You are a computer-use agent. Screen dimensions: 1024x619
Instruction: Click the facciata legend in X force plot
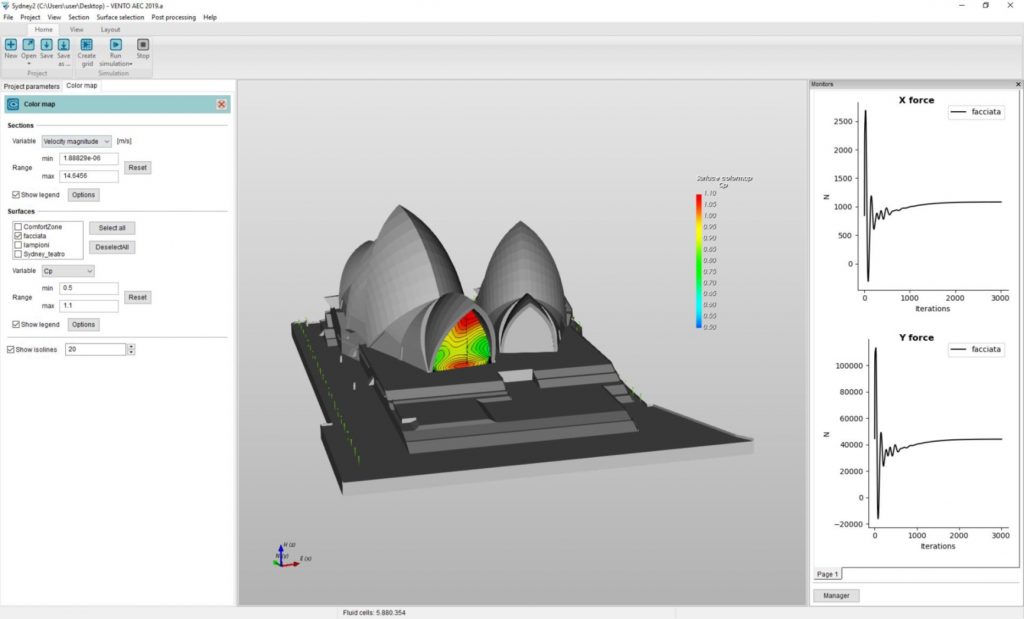(976, 112)
